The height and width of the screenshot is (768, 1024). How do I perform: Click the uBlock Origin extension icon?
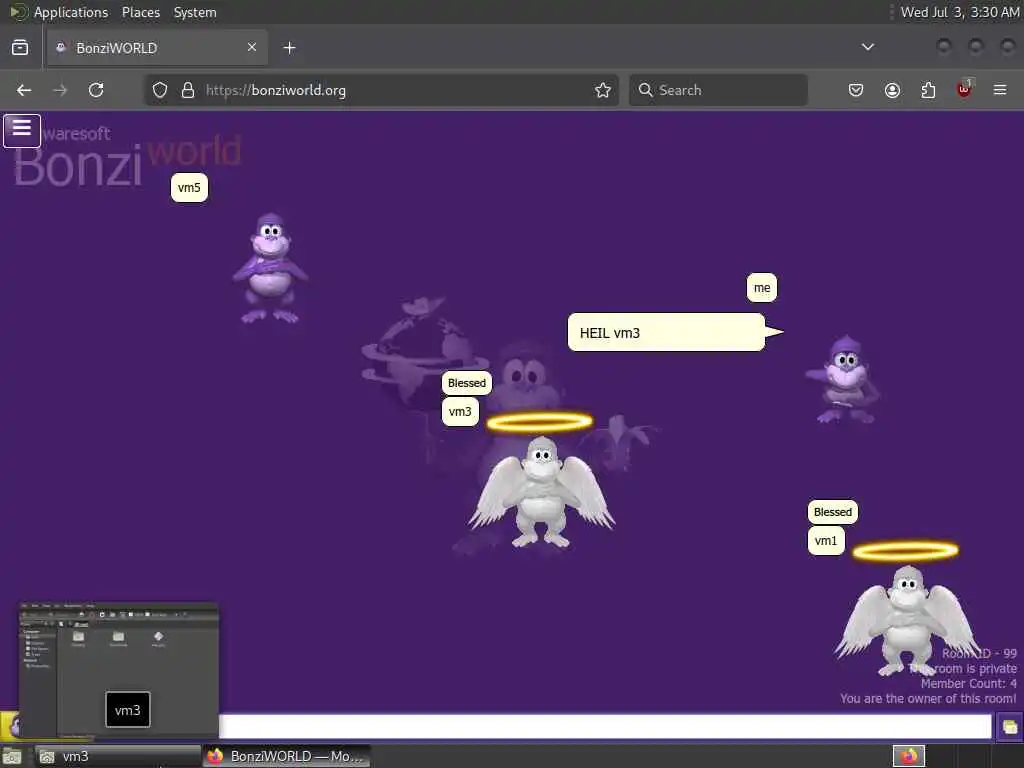[965, 89]
